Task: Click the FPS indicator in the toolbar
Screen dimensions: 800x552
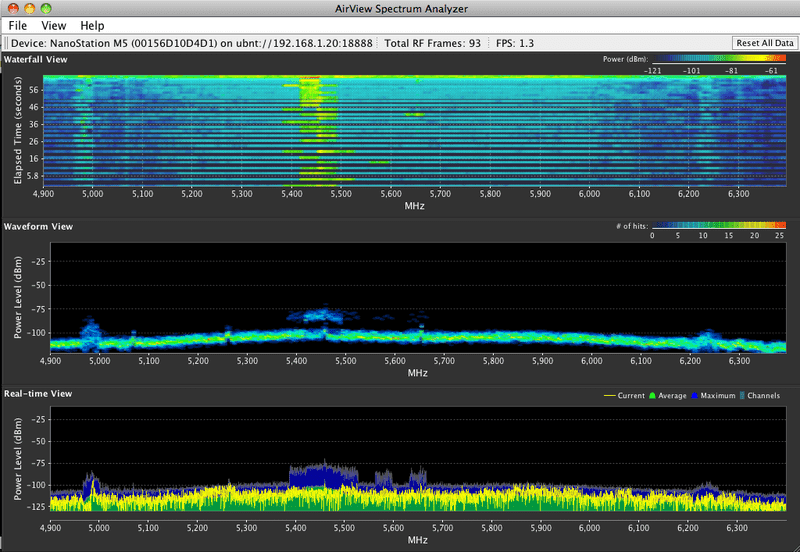Action: click(517, 43)
